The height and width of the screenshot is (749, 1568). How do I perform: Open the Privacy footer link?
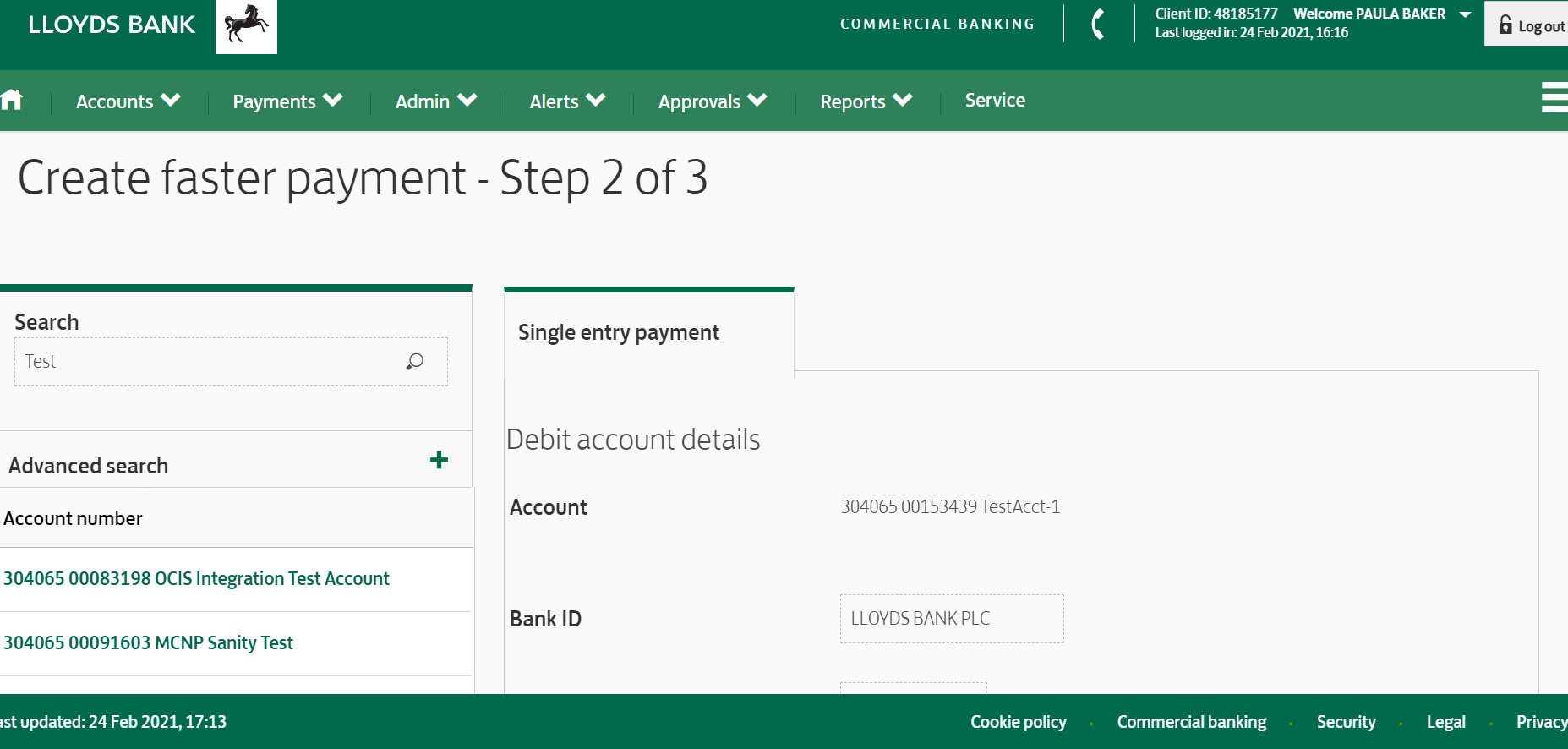pos(1542,722)
